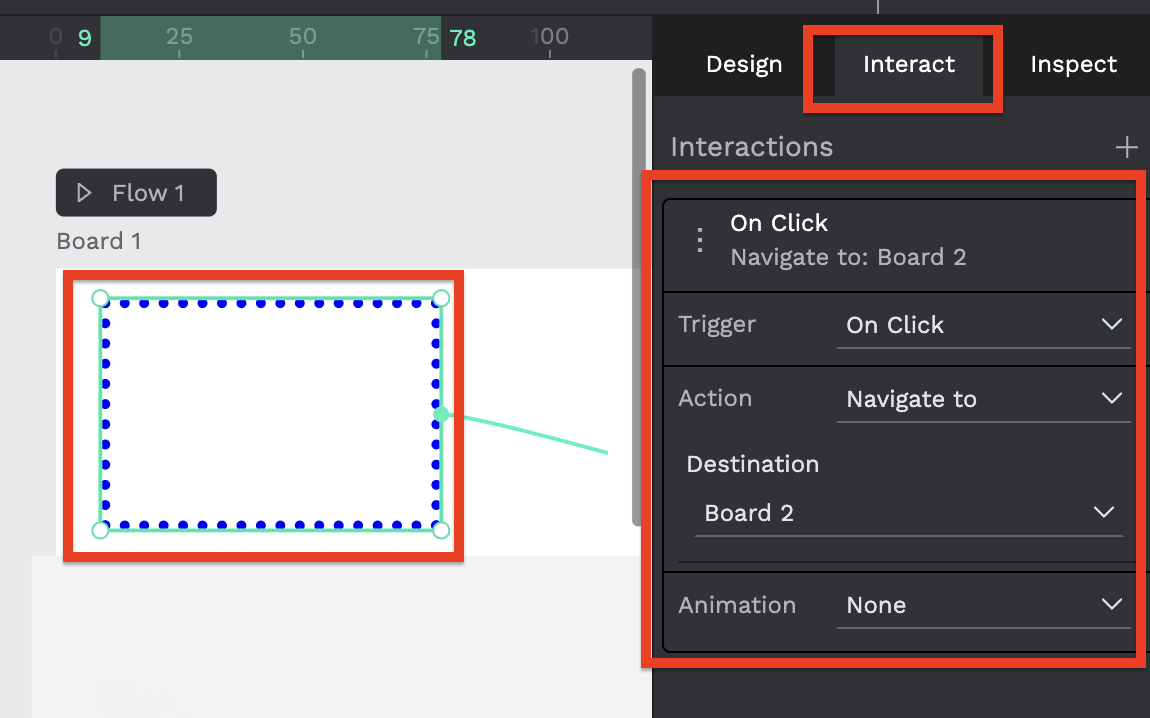Image resolution: width=1150 pixels, height=718 pixels.
Task: Switch to the Design tab
Action: (x=744, y=65)
